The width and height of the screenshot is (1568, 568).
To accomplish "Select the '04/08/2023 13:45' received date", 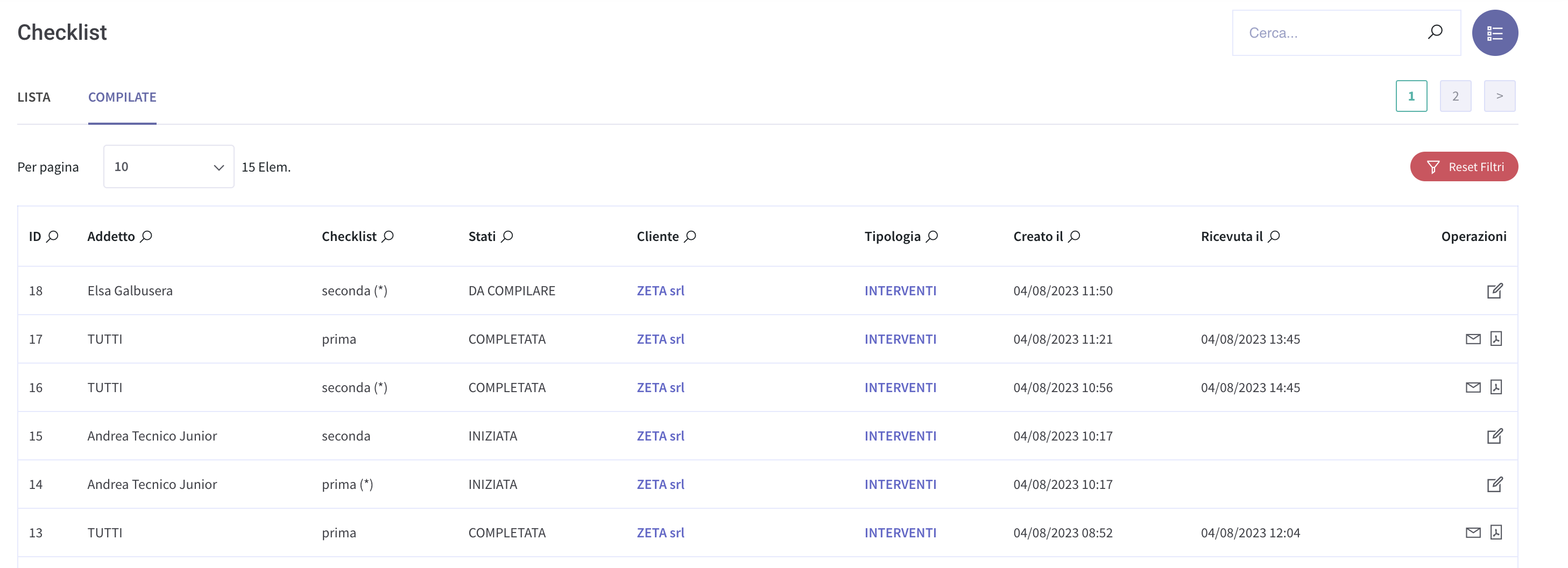I will pyautogui.click(x=1251, y=339).
